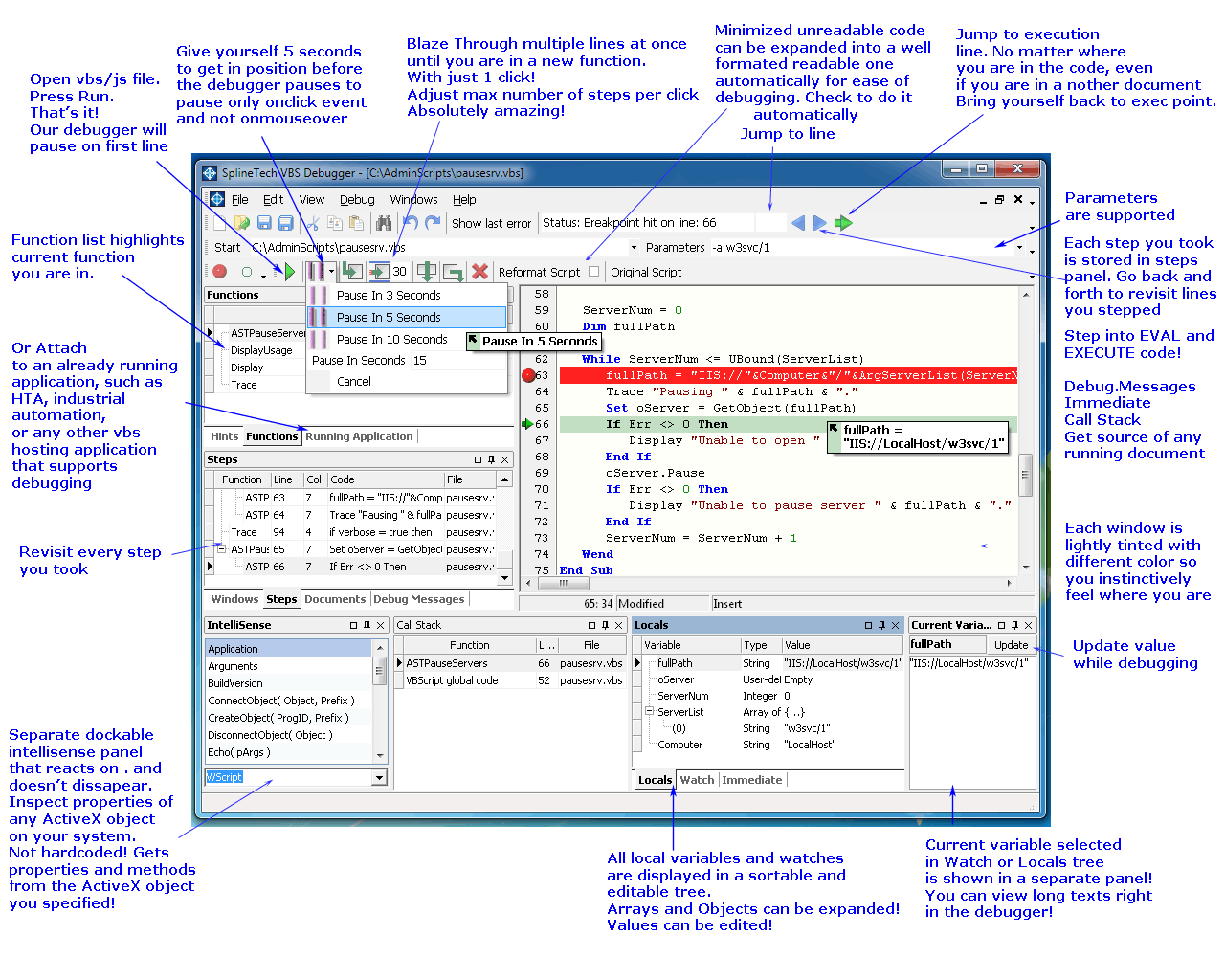Click the red Stop debugging icon
This screenshot has height=980, width=1225.
(220, 272)
